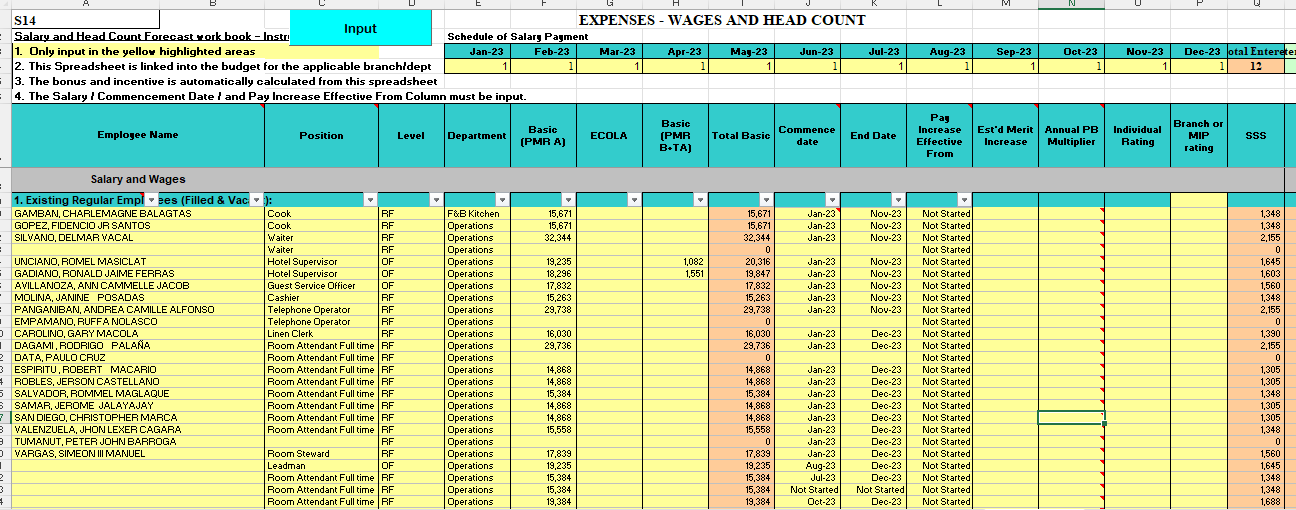Open the Level column filter dropdown
Image resolution: width=1296 pixels, height=510 pixels.
tap(436, 200)
